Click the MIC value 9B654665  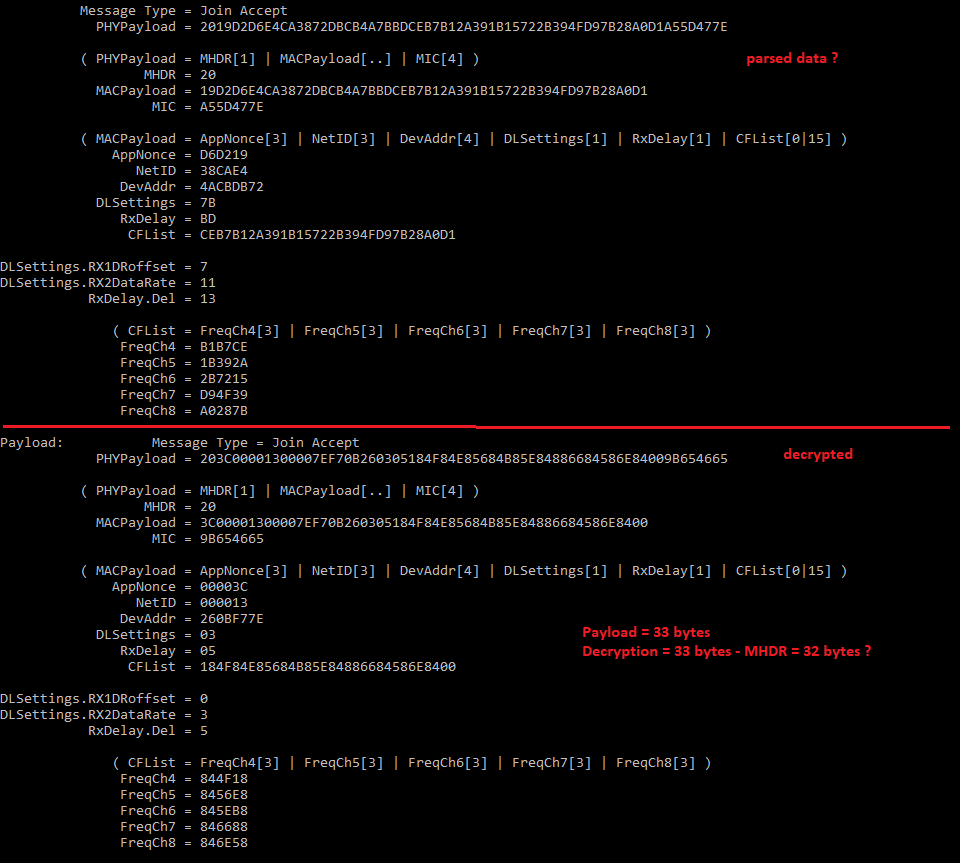(x=232, y=539)
